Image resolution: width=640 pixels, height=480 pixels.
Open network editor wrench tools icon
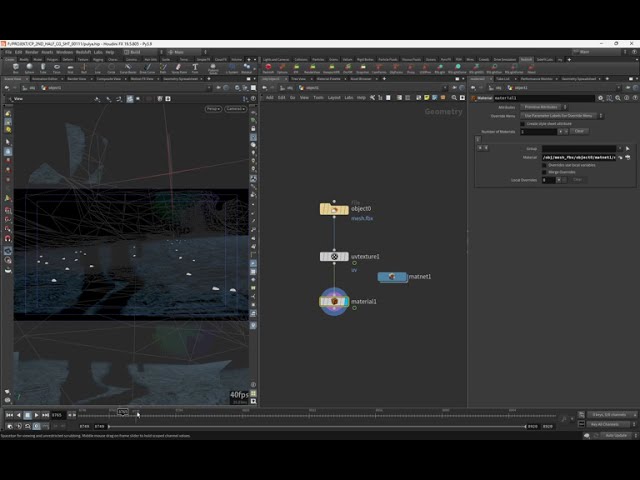pyautogui.click(x=372, y=98)
